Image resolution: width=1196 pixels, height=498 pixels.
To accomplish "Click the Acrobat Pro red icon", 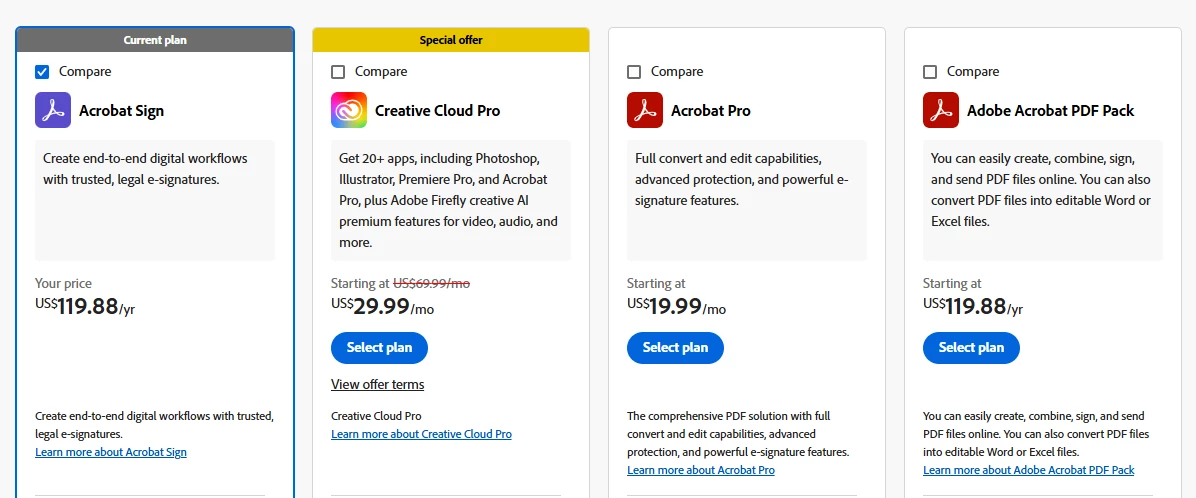I will [x=645, y=110].
